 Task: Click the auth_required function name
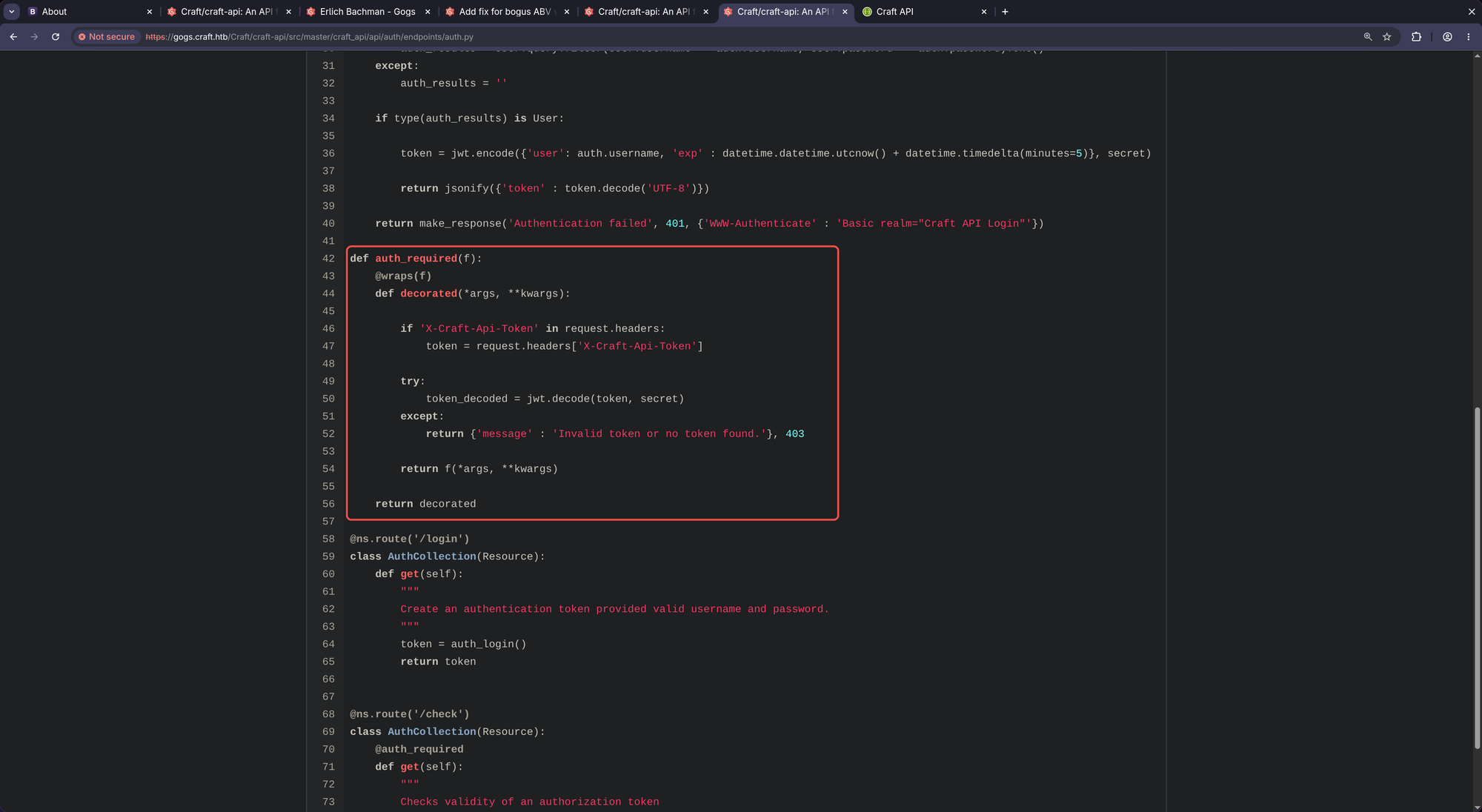pyautogui.click(x=416, y=259)
